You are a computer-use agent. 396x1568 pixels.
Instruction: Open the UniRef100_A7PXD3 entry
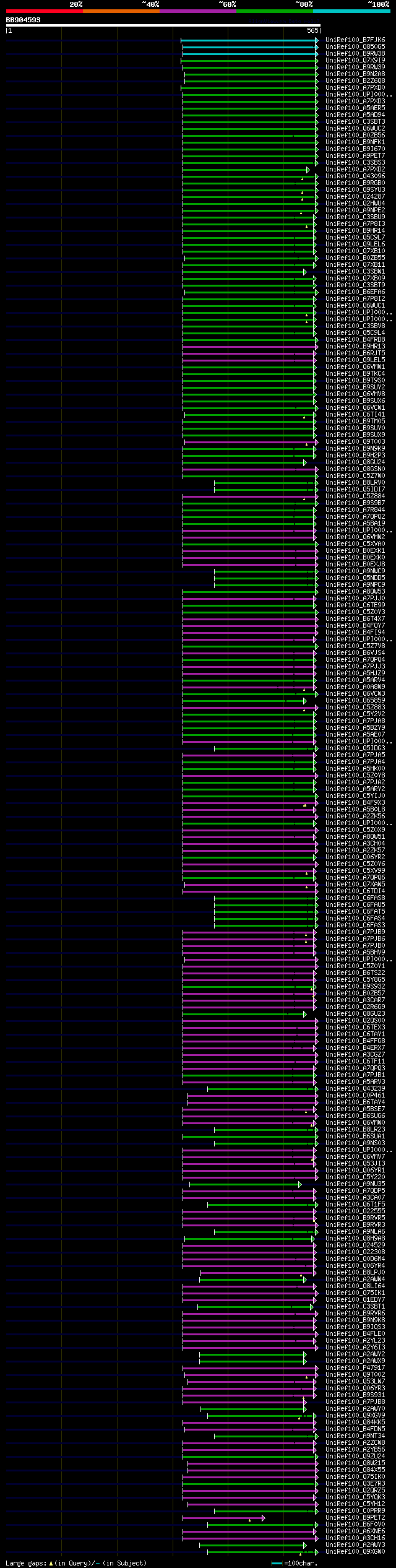pos(355,102)
